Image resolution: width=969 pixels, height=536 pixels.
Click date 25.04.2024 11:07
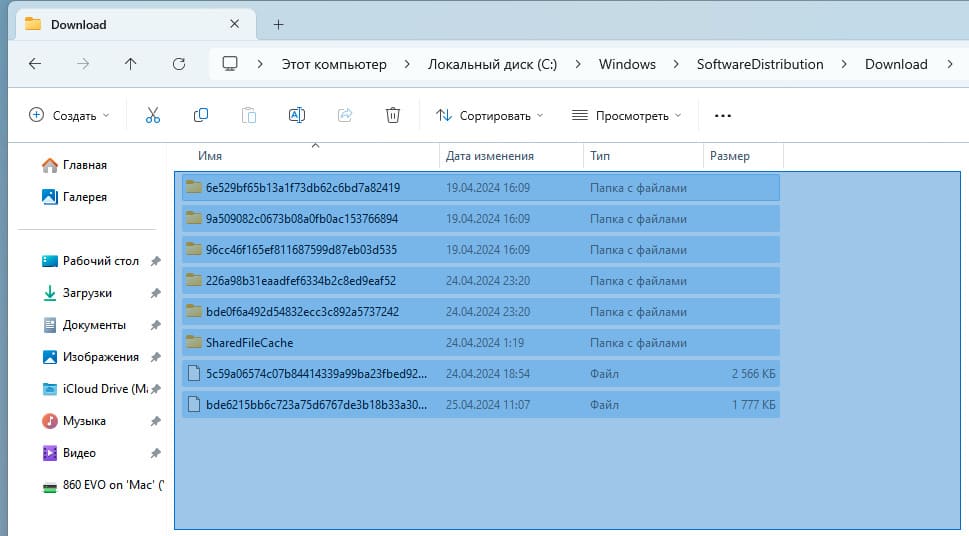[x=488, y=404]
